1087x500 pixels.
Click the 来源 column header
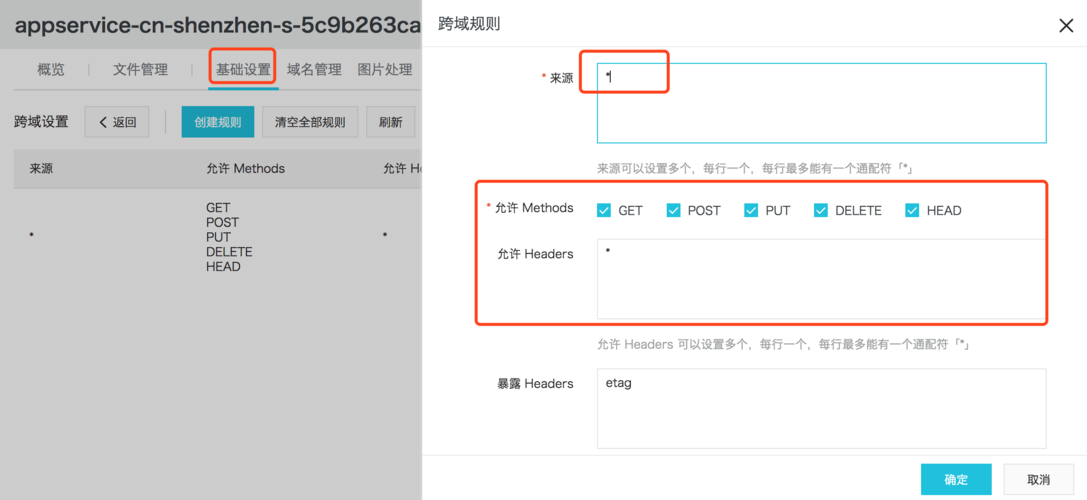point(41,169)
